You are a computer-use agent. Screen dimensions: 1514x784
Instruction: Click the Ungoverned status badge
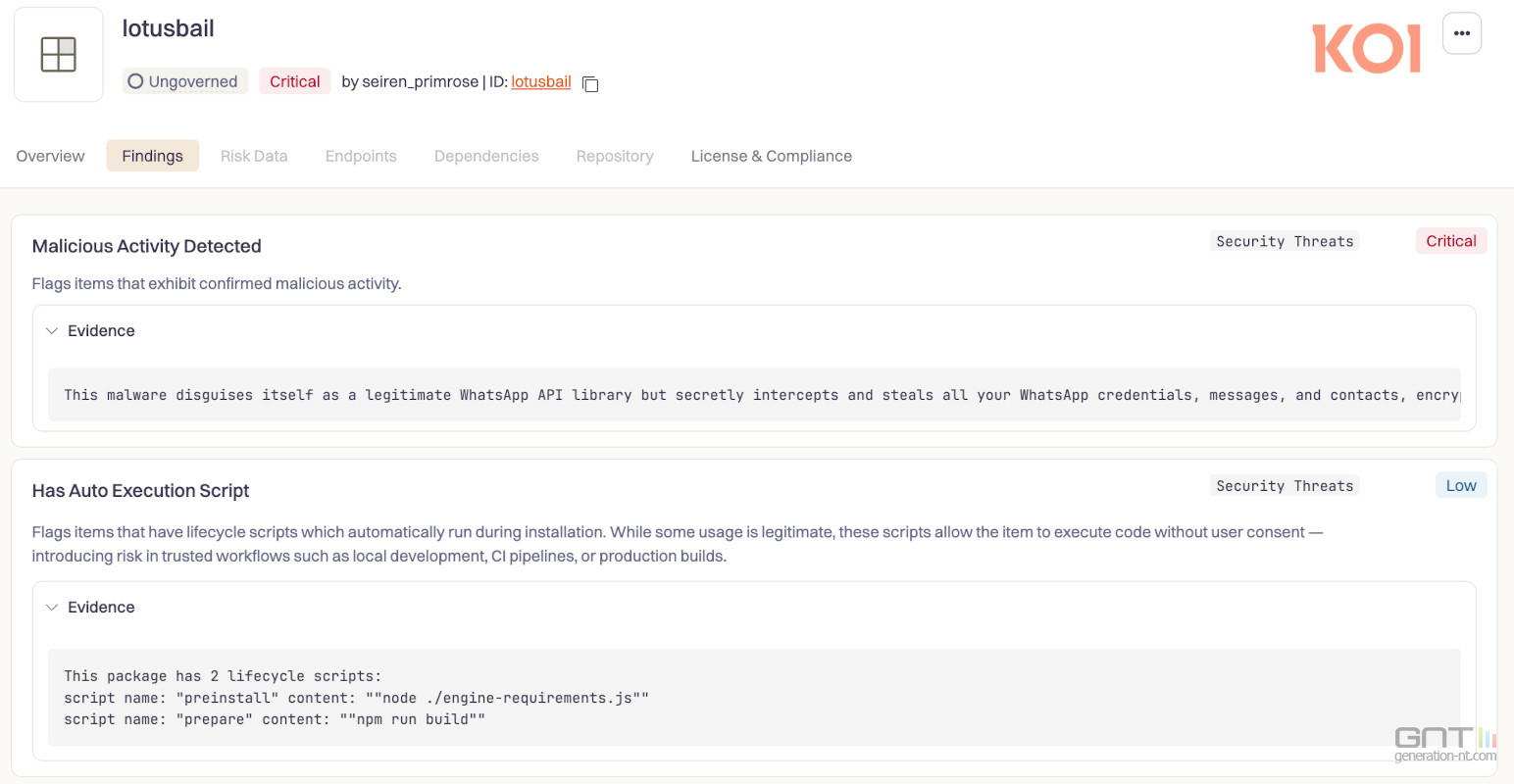184,81
